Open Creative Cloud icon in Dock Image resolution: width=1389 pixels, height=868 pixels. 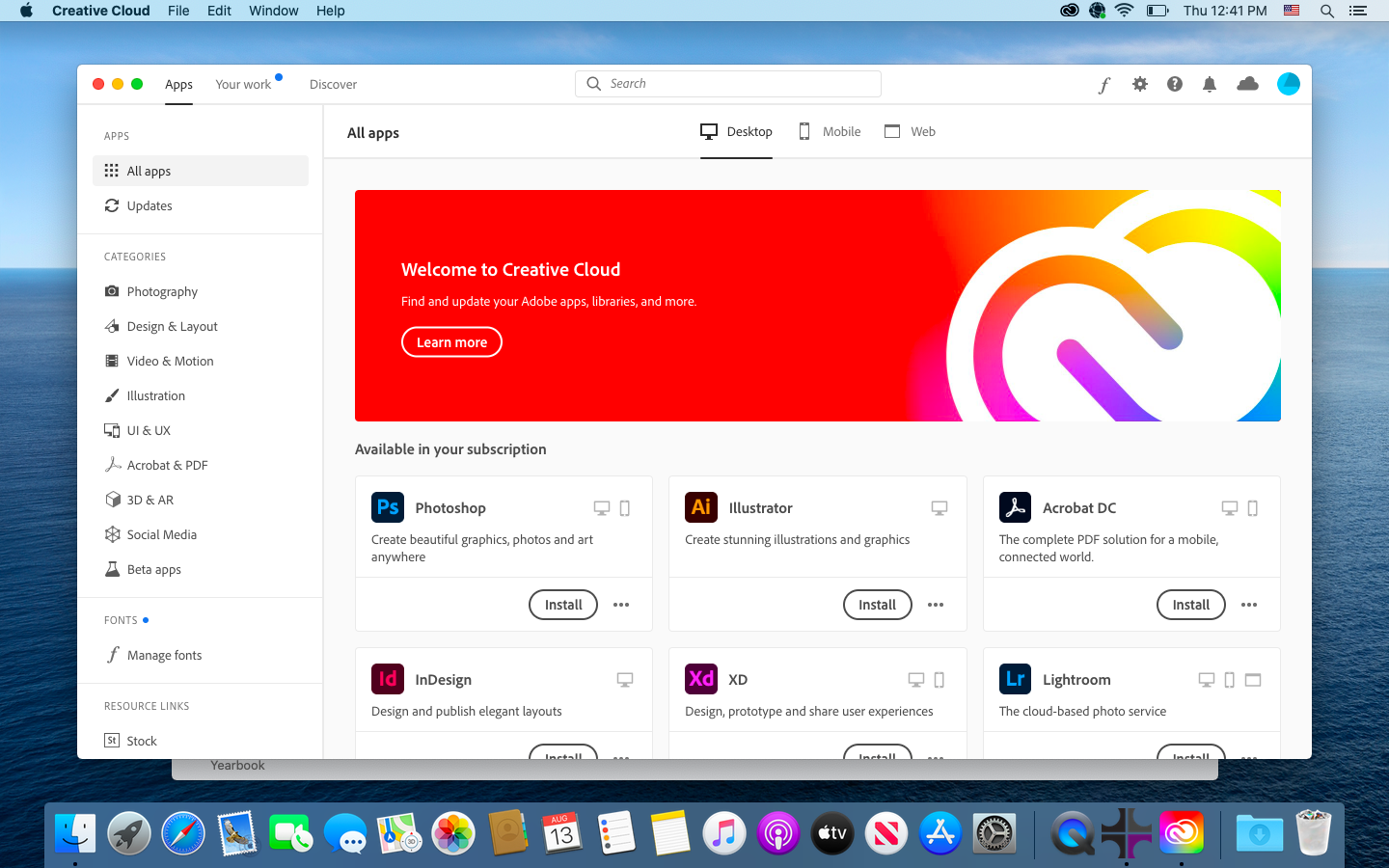1182,833
